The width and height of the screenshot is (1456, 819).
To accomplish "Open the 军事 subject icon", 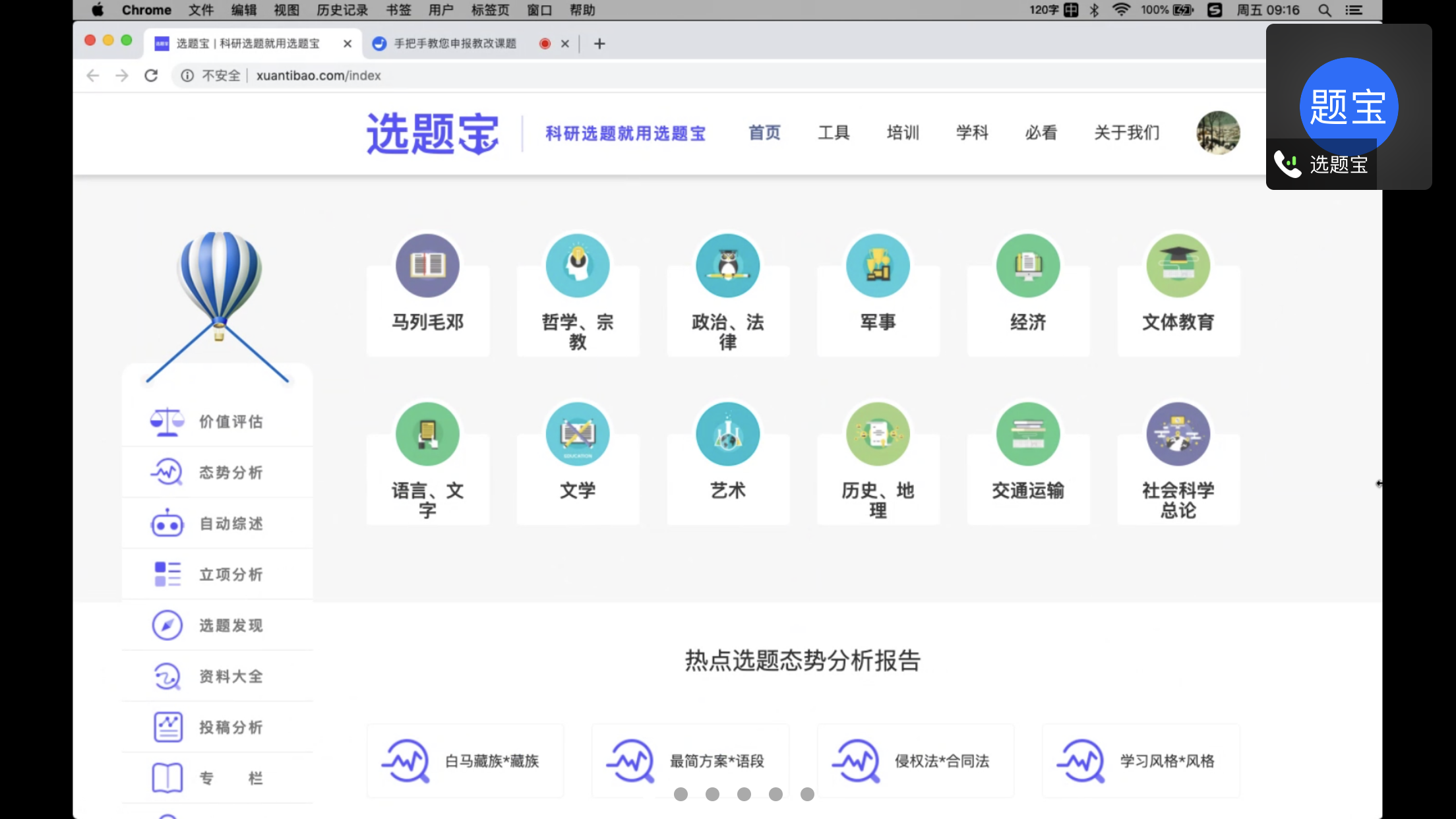I will coord(878,266).
